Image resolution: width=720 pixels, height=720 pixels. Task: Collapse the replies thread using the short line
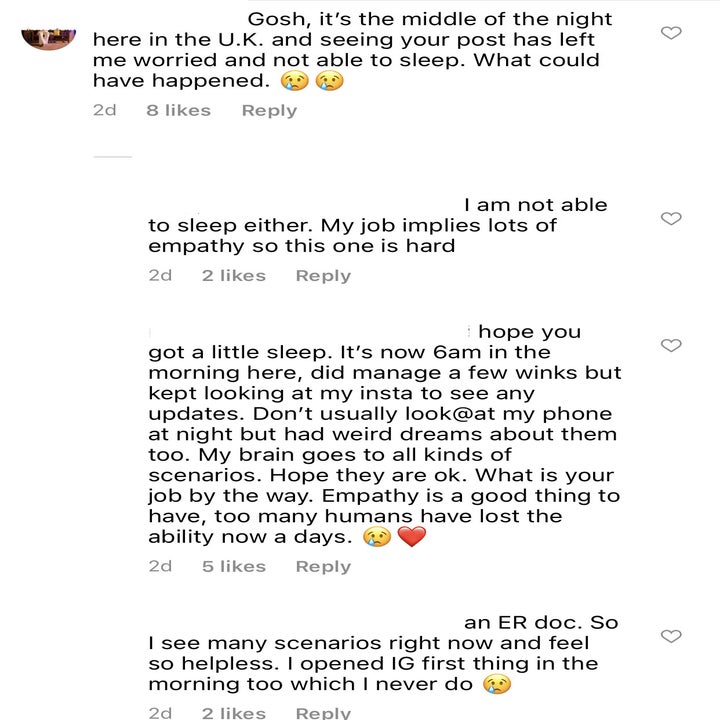[112, 157]
